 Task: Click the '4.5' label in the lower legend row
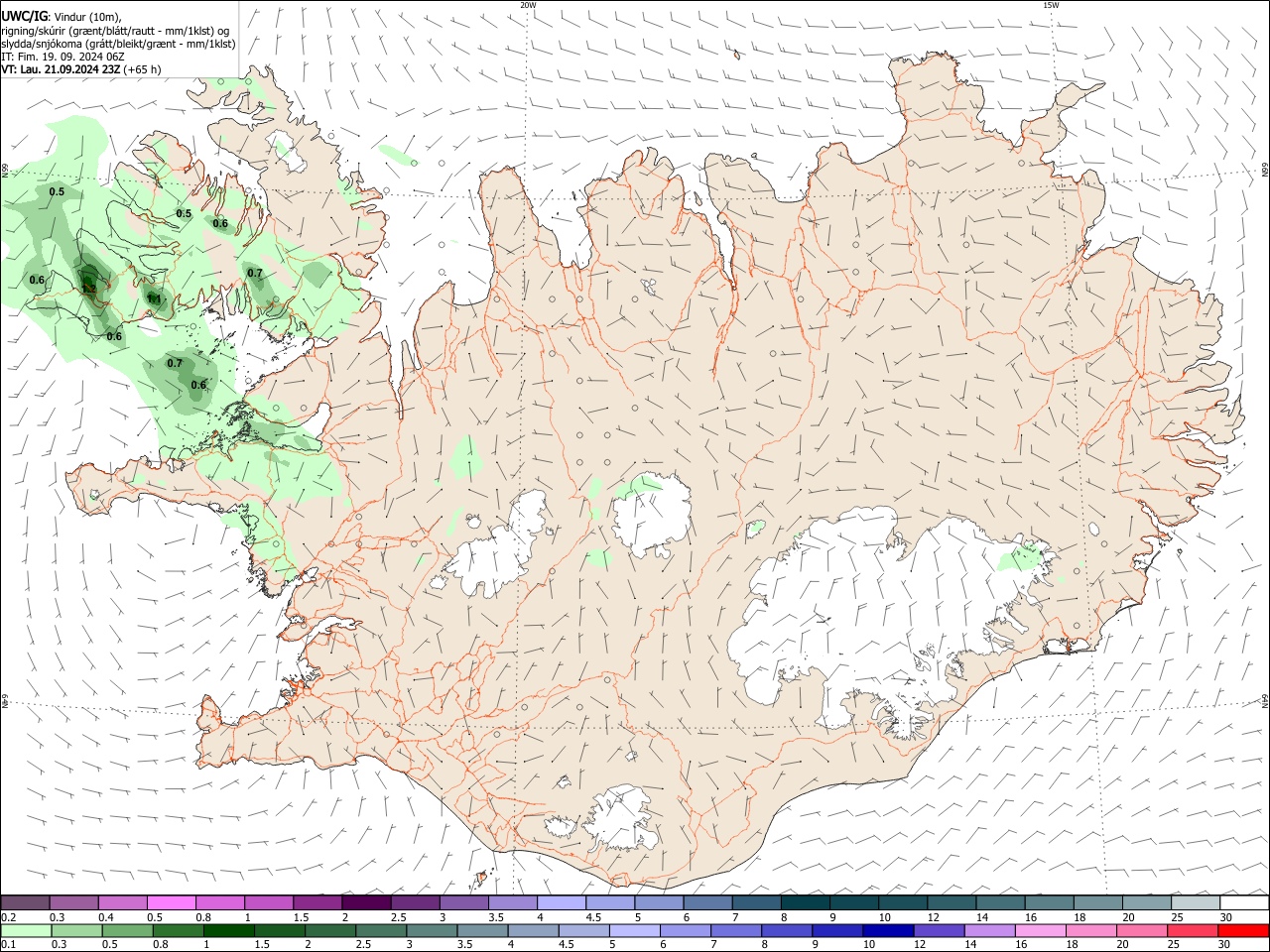[x=568, y=945]
